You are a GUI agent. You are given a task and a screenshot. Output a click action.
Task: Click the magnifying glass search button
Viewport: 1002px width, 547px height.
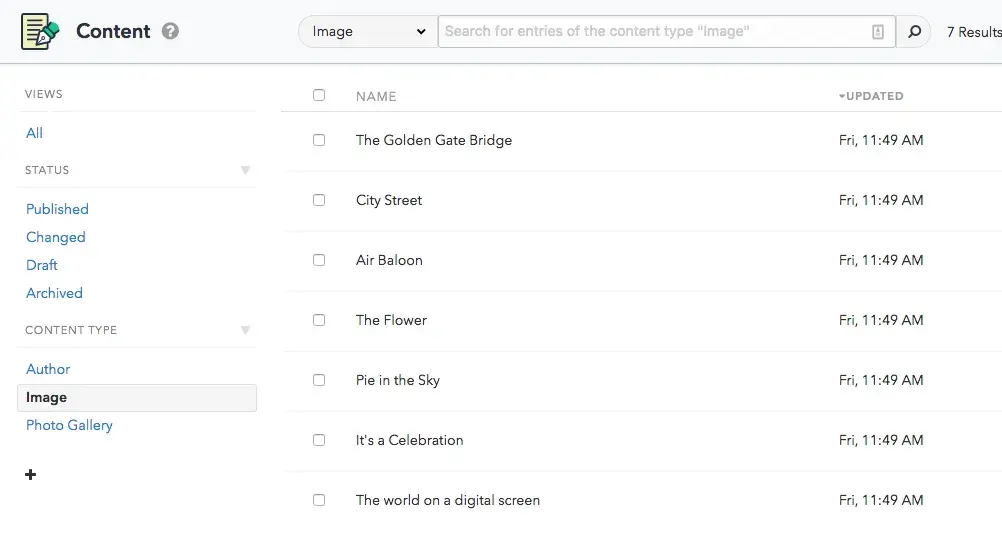(914, 32)
